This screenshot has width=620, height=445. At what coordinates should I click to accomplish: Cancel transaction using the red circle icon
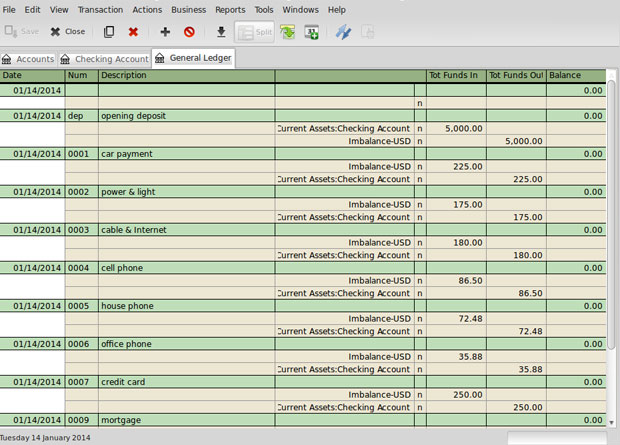(x=189, y=32)
